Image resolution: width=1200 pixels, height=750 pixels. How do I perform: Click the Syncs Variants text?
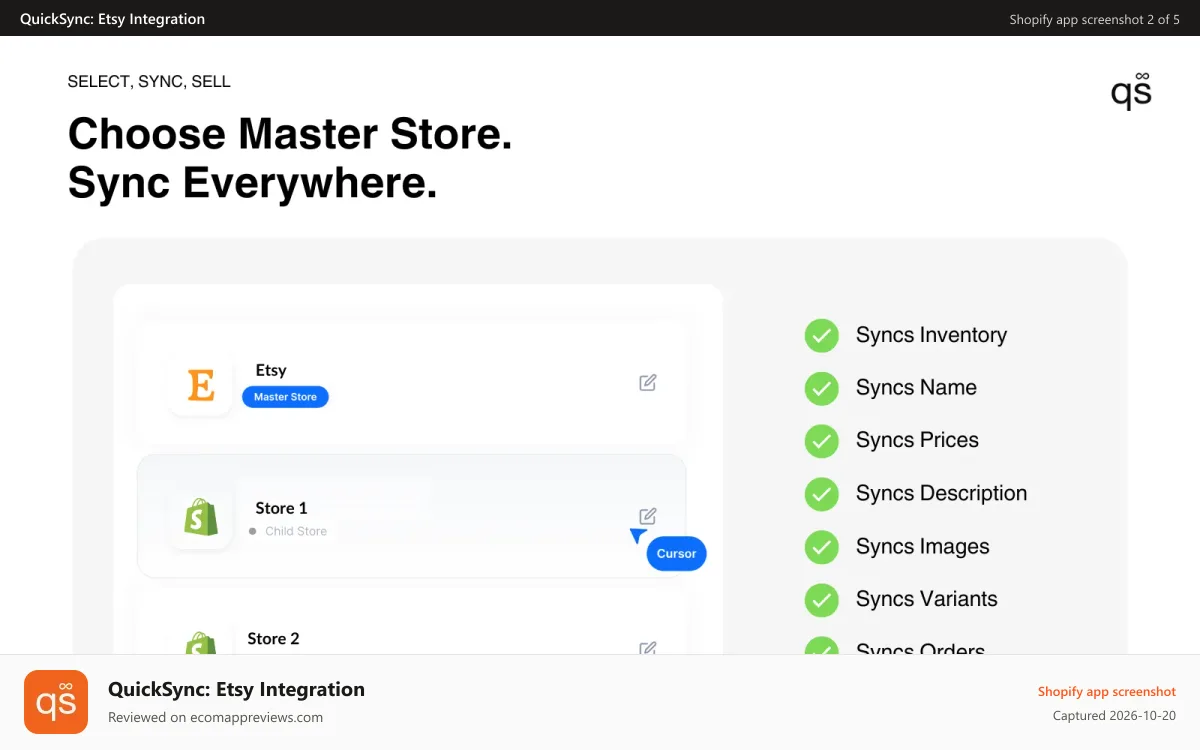coord(927,599)
